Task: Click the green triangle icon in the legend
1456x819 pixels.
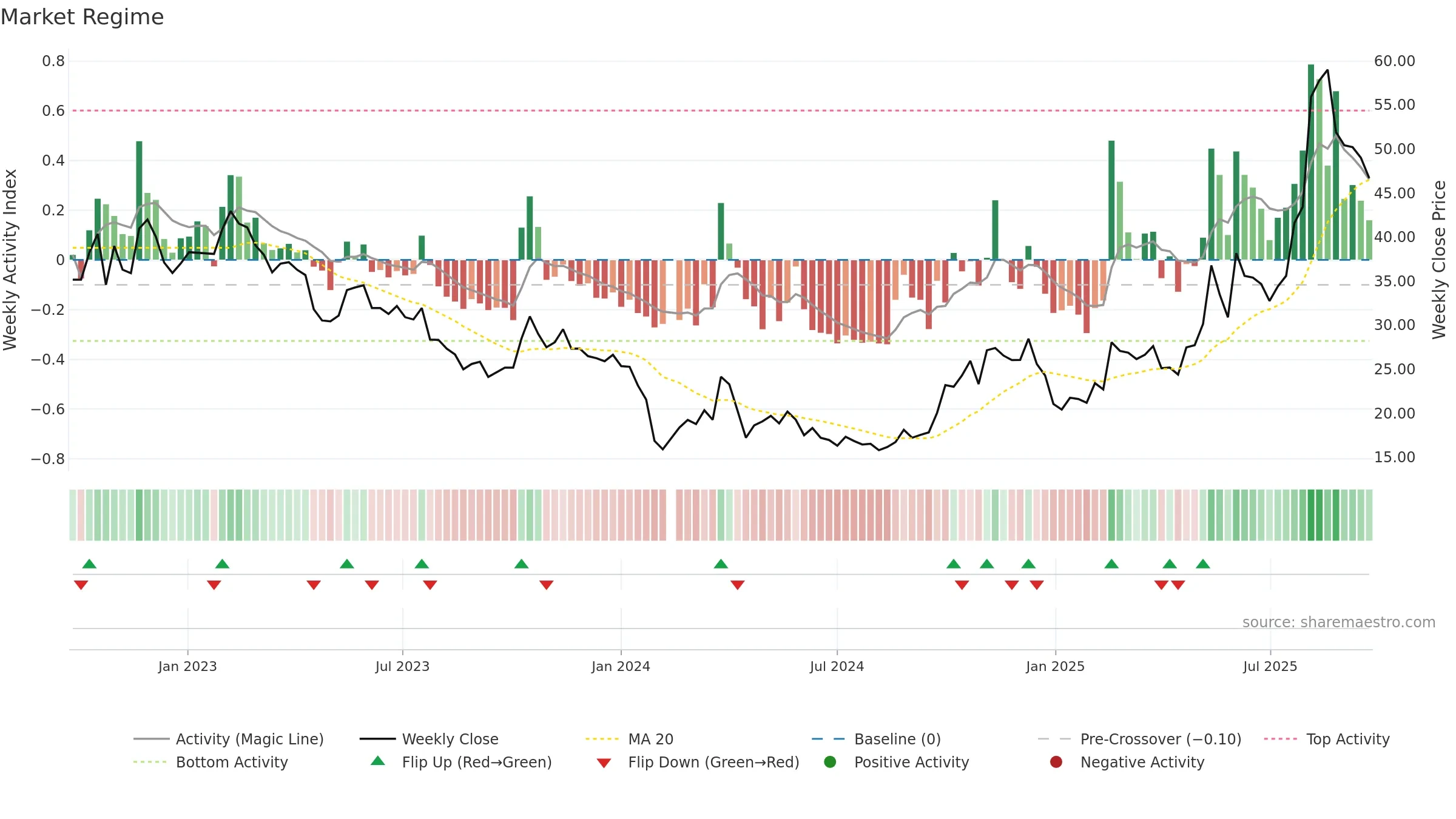Action: click(378, 761)
